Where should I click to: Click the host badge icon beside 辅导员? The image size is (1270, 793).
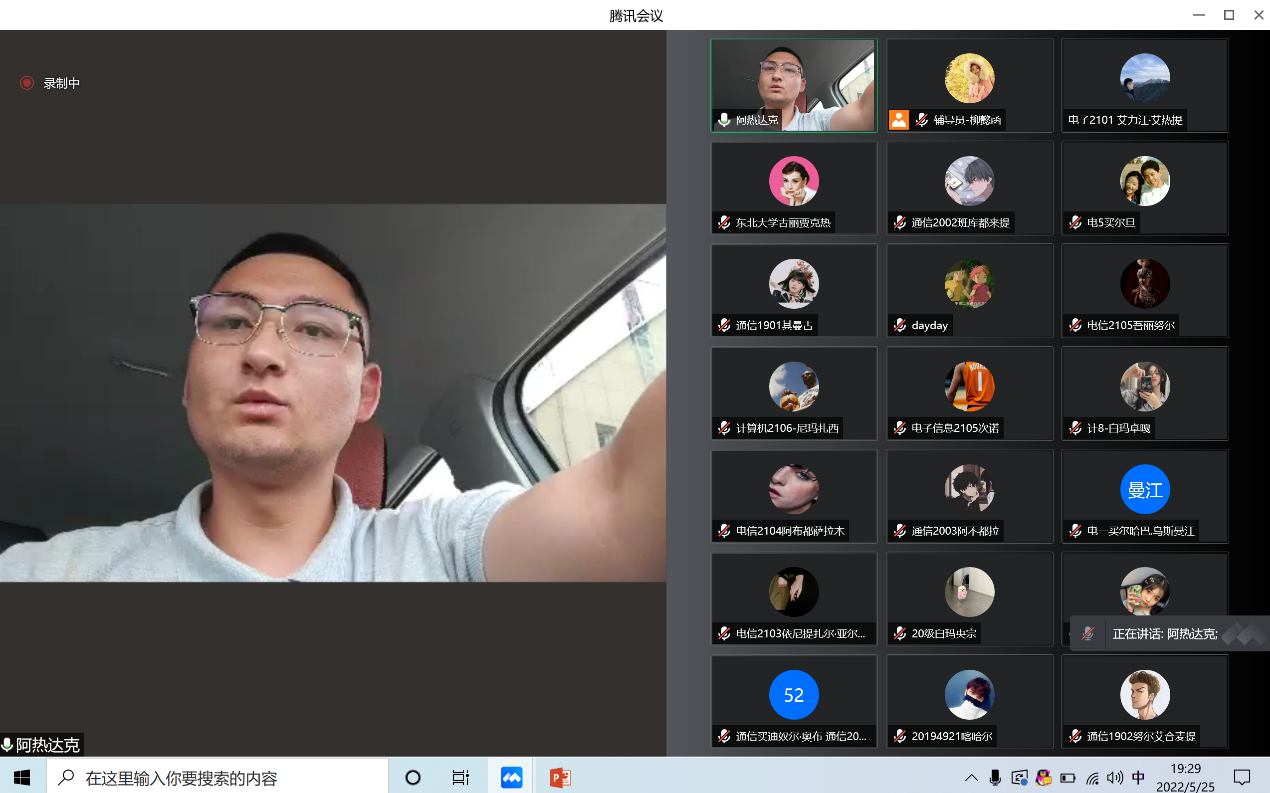click(x=899, y=120)
